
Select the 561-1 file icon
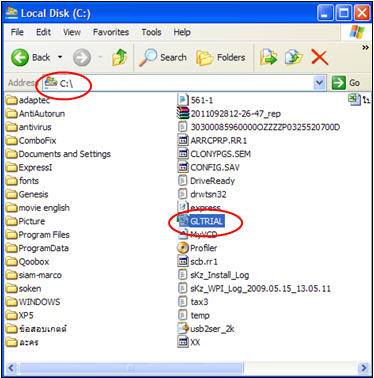click(183, 100)
